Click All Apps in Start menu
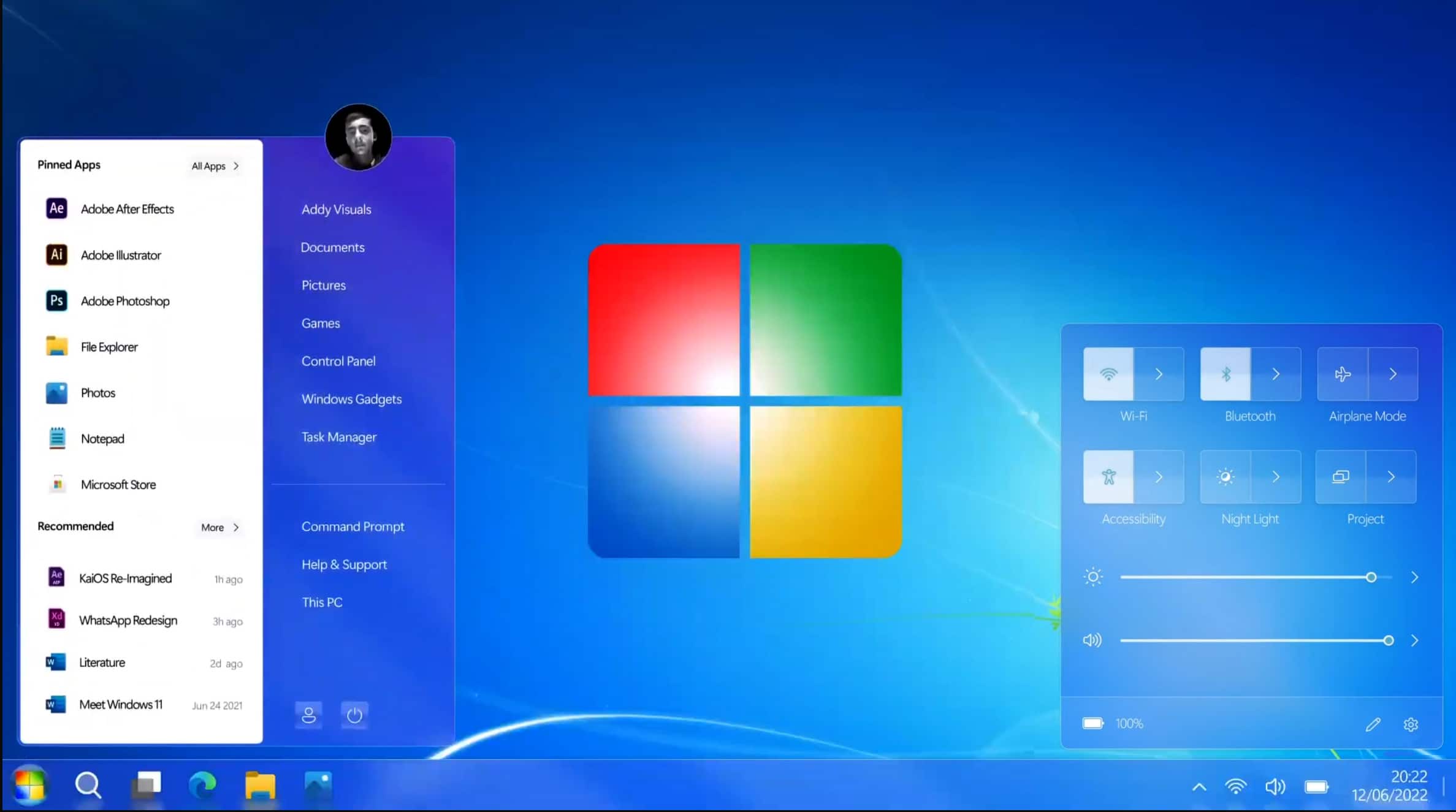Screen dimensions: 1456x812 pos(214,165)
